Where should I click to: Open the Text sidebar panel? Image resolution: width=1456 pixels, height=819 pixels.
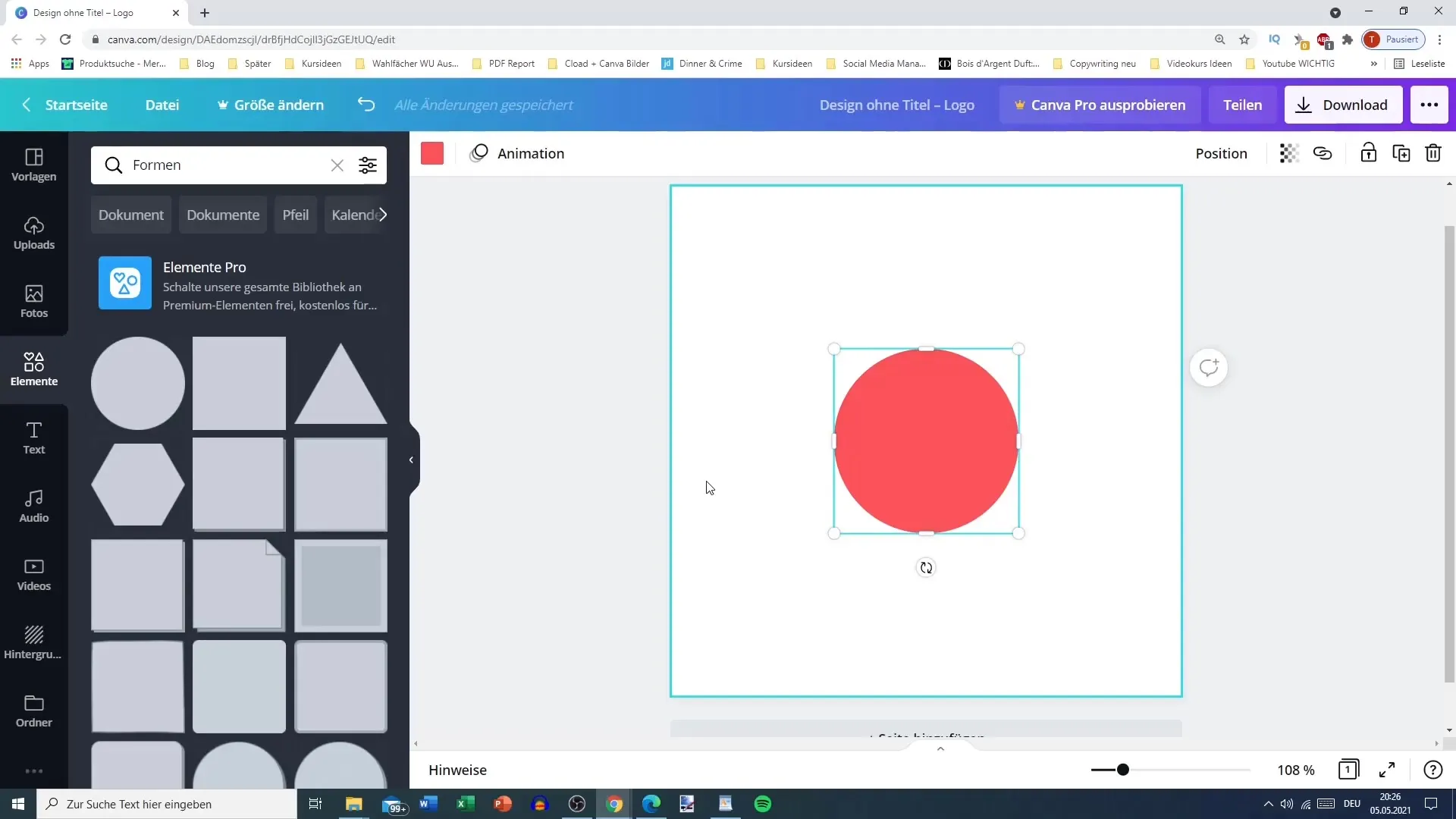click(x=33, y=438)
